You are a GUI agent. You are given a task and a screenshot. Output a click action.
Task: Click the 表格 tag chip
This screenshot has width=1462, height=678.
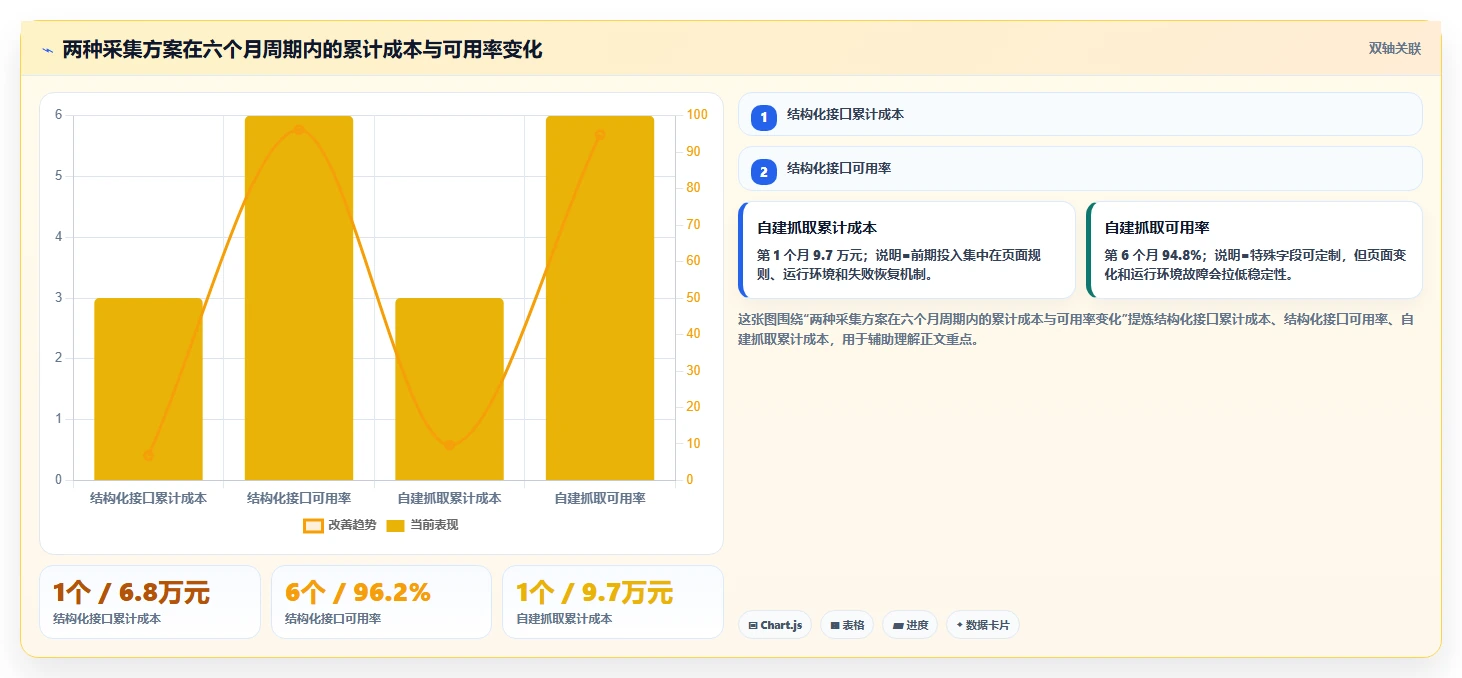pyautogui.click(x=847, y=625)
